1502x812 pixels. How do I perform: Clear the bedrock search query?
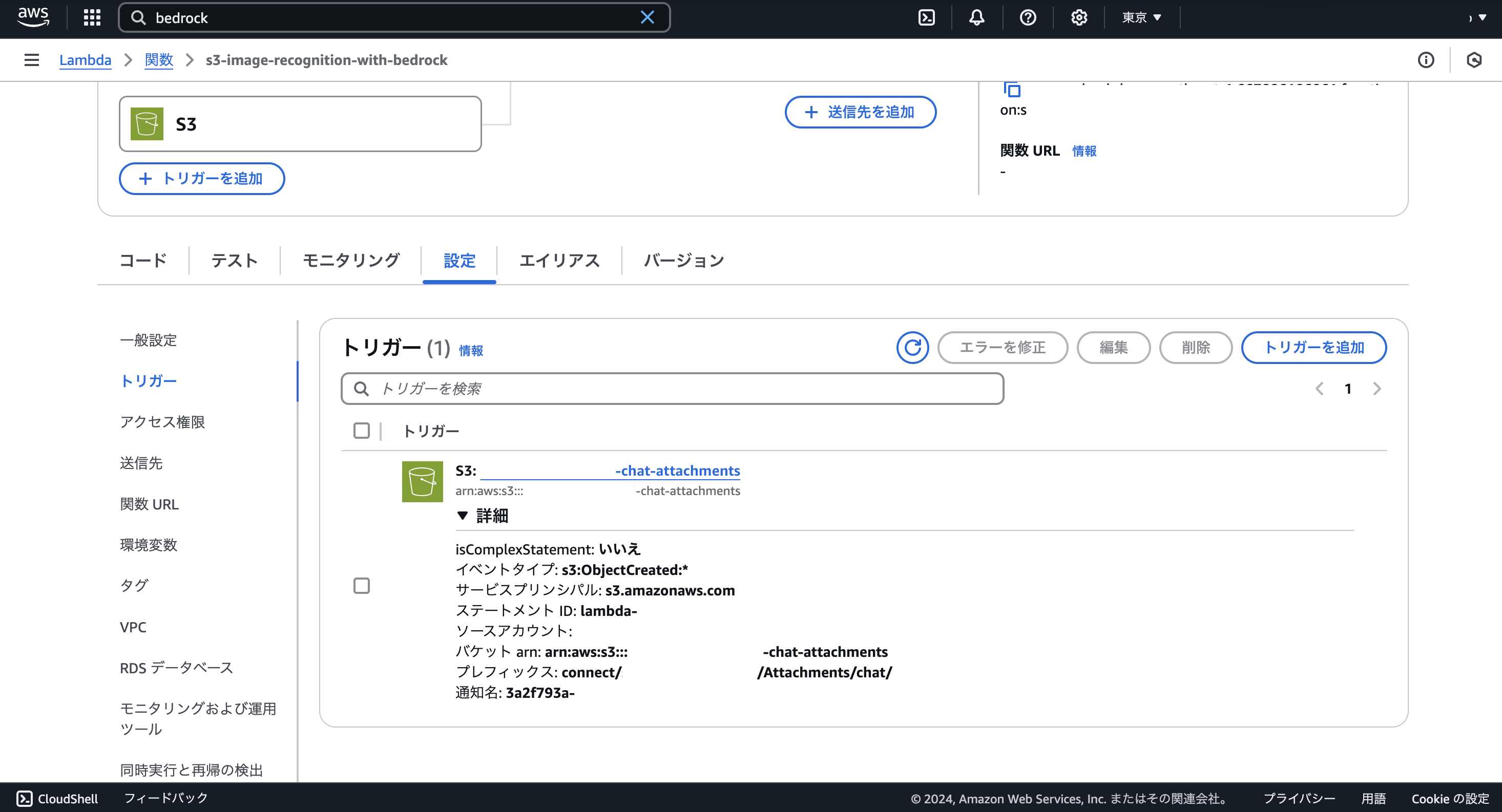pos(647,17)
